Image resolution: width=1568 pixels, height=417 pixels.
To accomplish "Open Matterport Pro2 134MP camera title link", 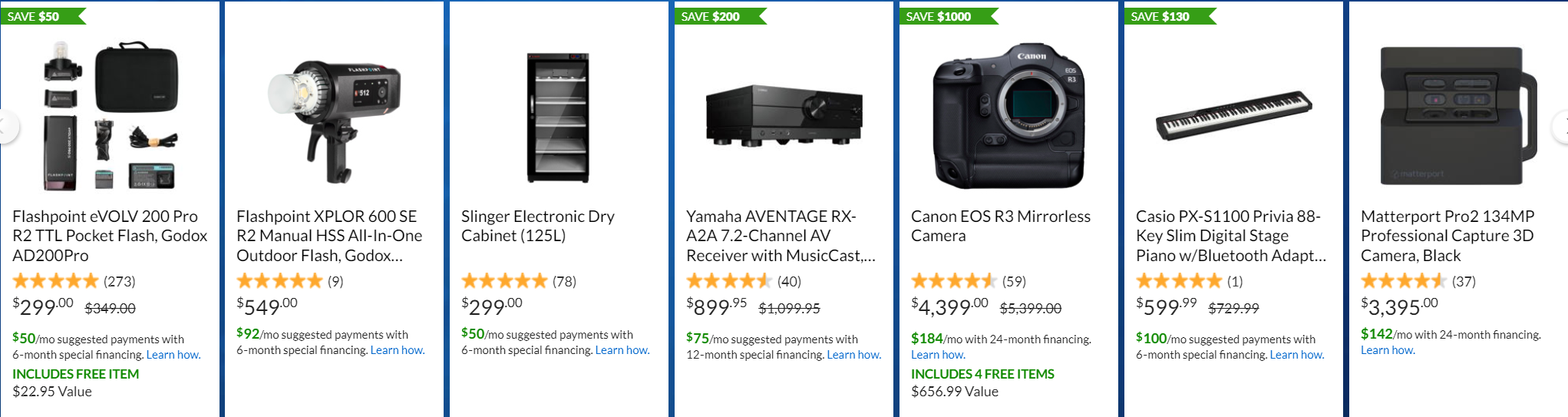I will pyautogui.click(x=1447, y=236).
